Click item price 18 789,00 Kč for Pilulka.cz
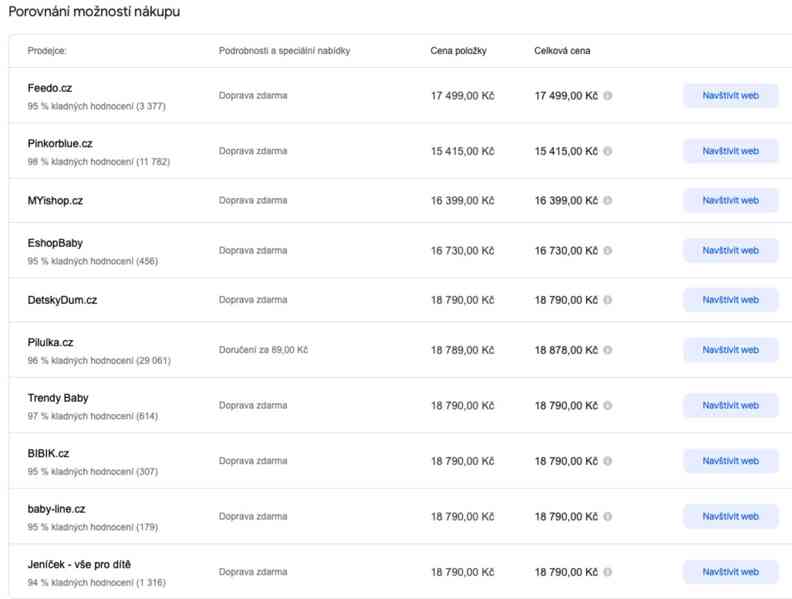The width and height of the screenshot is (792, 599). pos(463,350)
